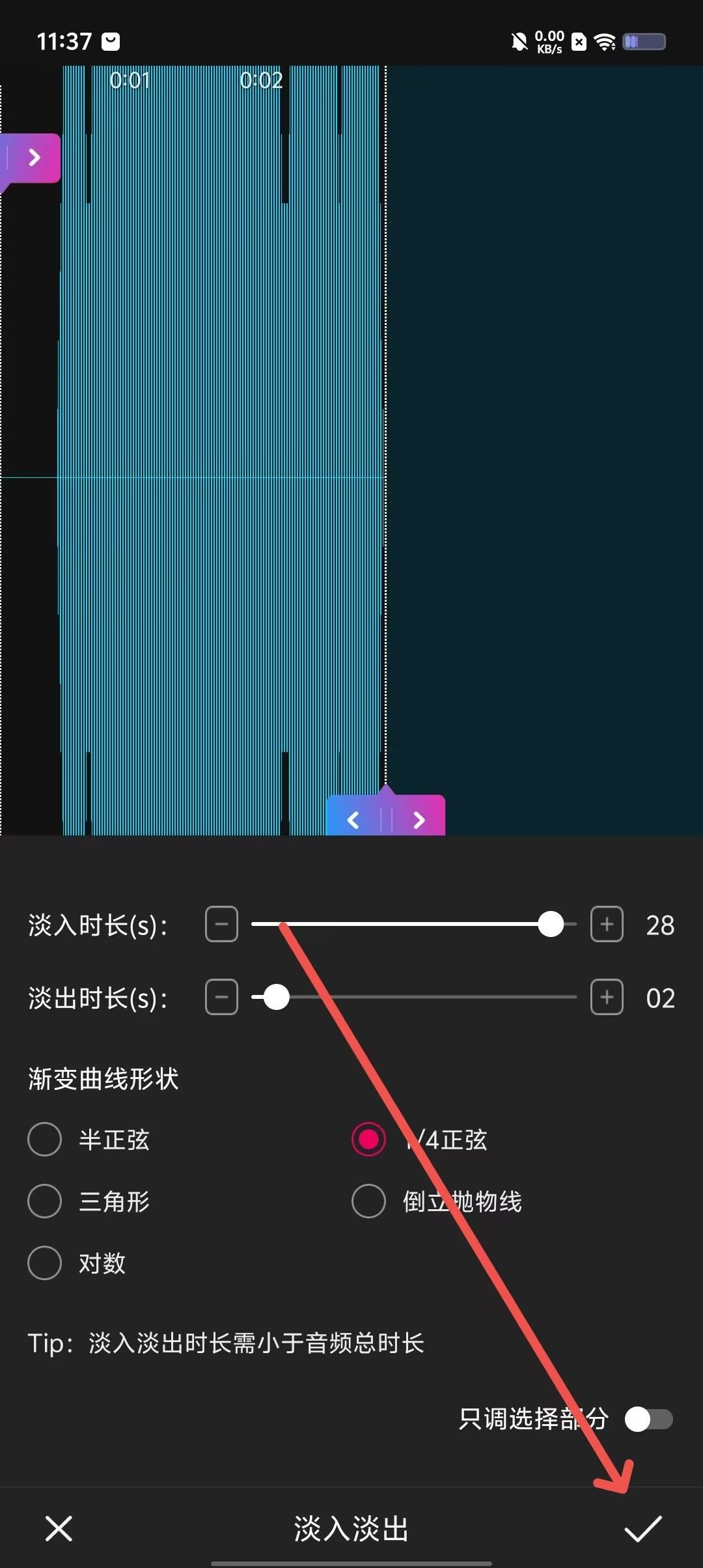Choose the 倒立抛物线 curve option
Image resolution: width=703 pixels, height=1568 pixels.
point(437,1201)
